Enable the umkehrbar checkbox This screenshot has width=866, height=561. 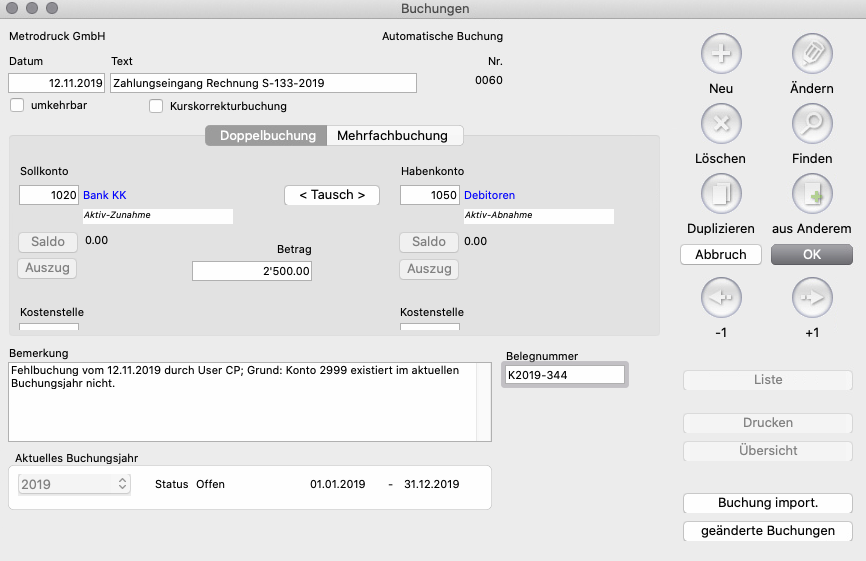(17, 105)
